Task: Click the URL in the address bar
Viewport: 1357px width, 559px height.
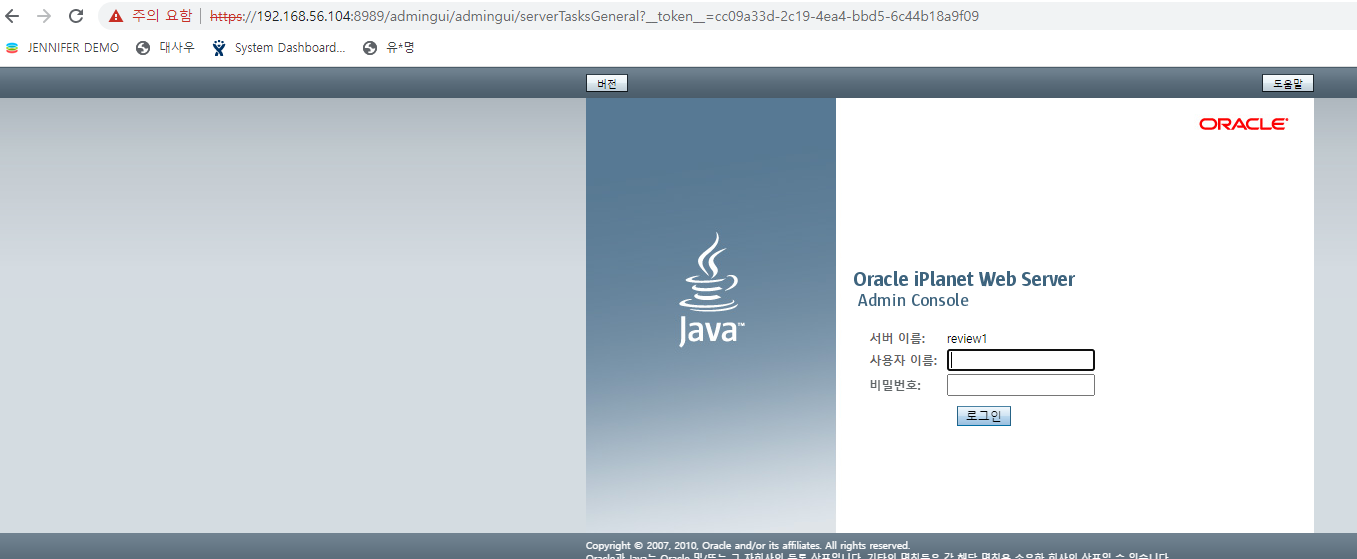Action: pos(594,16)
